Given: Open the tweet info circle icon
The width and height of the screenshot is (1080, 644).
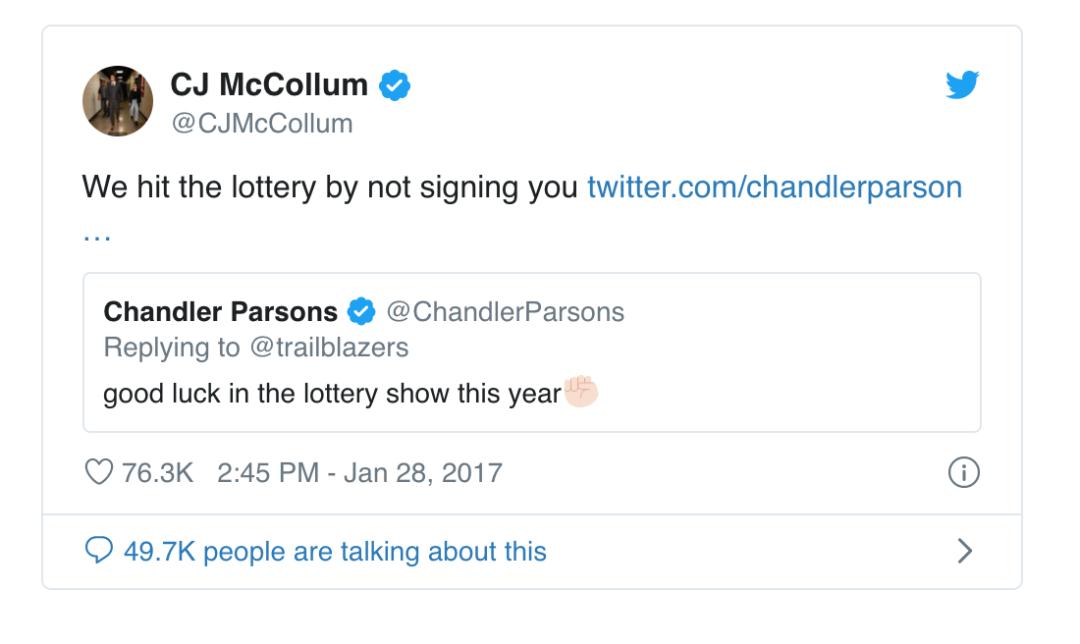Looking at the screenshot, I should (964, 472).
